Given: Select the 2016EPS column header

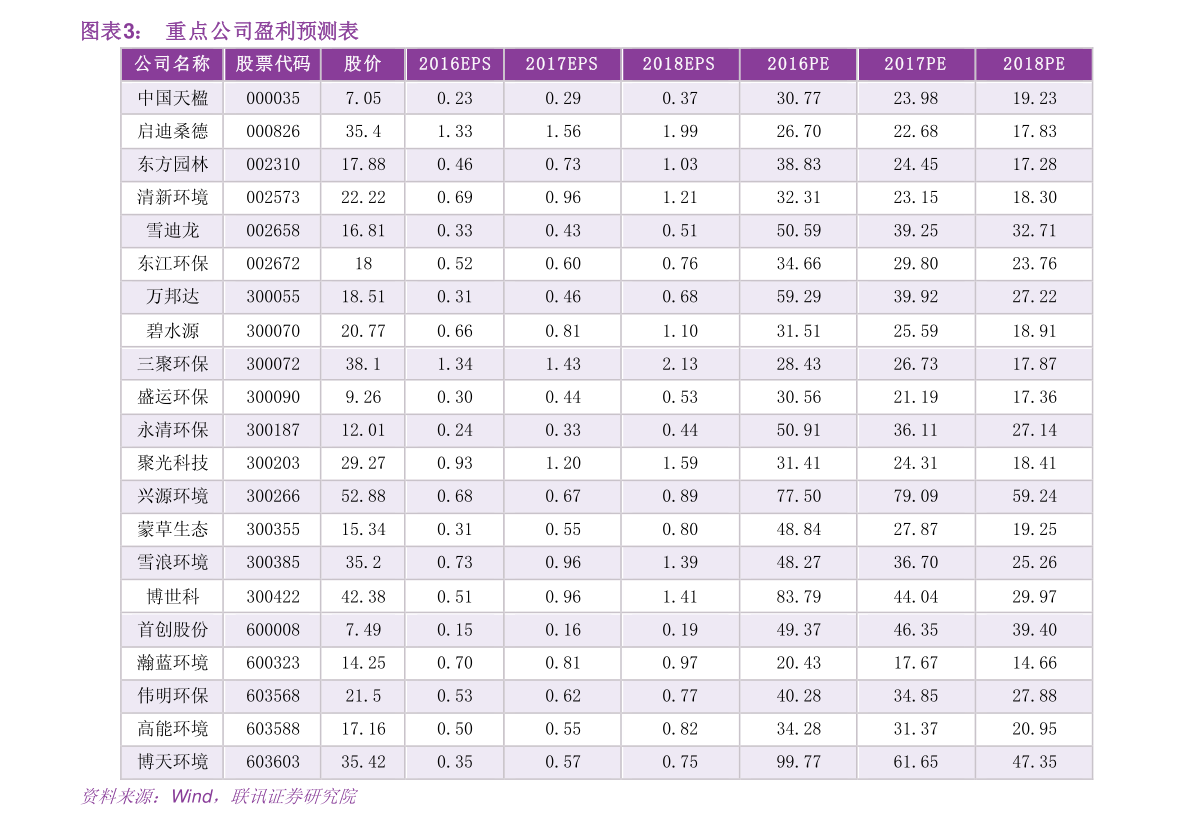Looking at the screenshot, I should coord(455,64).
